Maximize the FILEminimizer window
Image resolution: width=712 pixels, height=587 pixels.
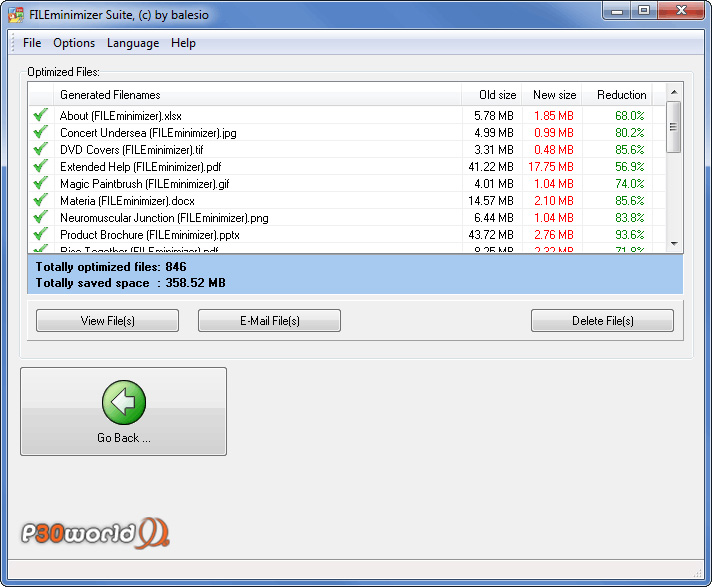(x=643, y=11)
